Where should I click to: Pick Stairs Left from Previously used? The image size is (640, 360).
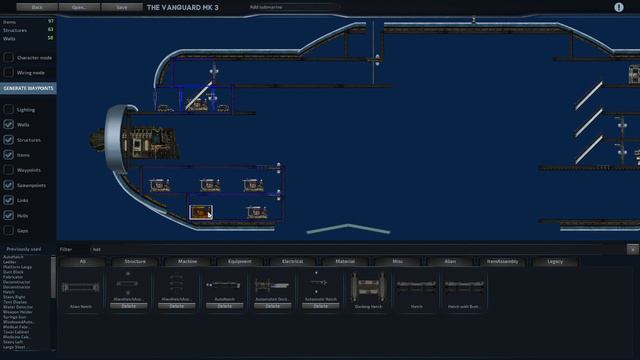(x=13, y=342)
